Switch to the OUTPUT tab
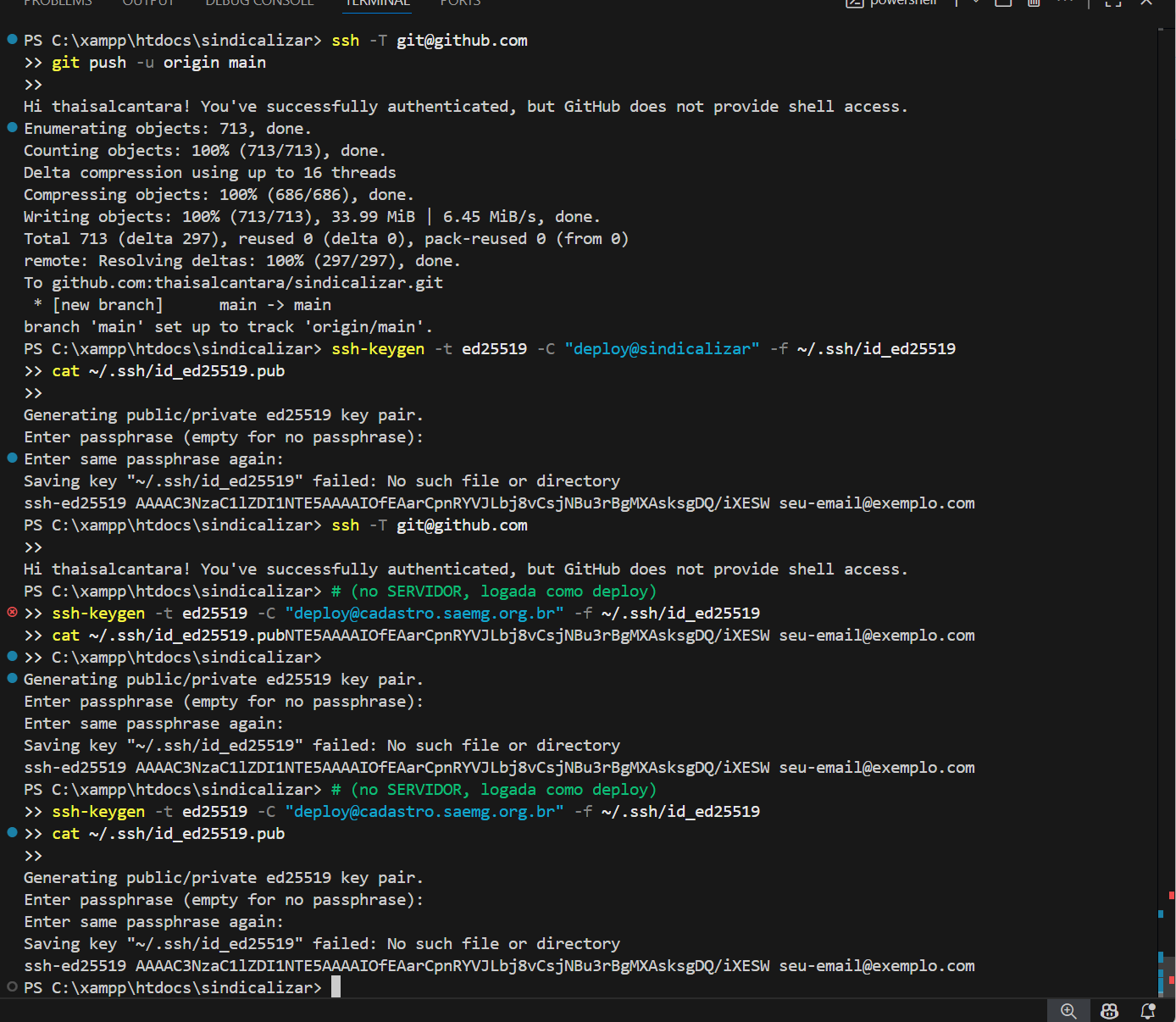 coord(148,3)
